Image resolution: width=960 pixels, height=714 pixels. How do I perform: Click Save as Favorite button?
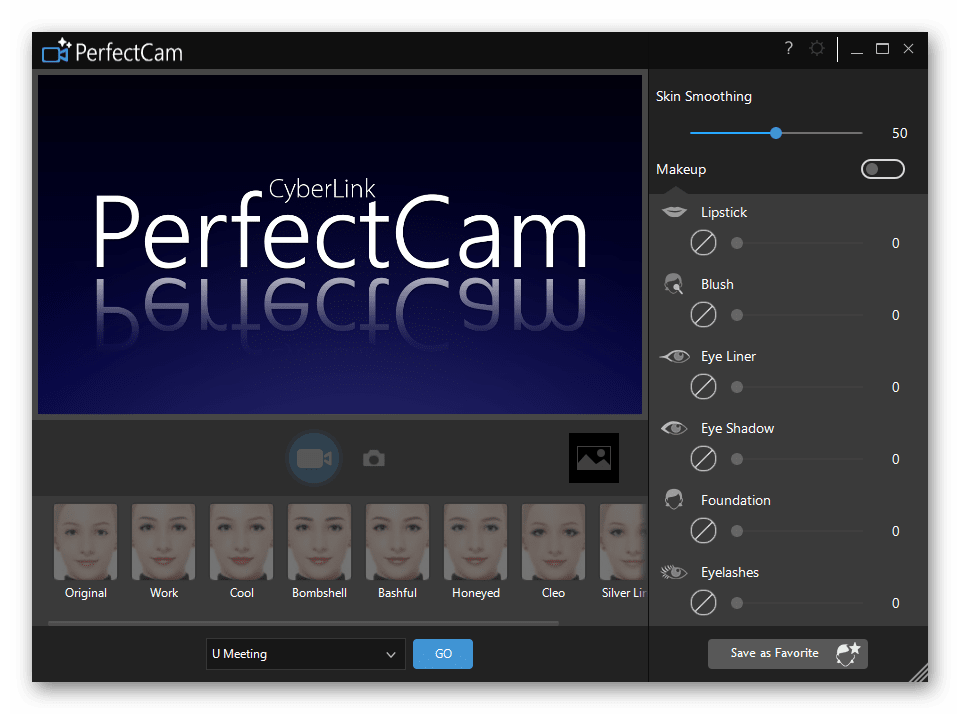787,654
